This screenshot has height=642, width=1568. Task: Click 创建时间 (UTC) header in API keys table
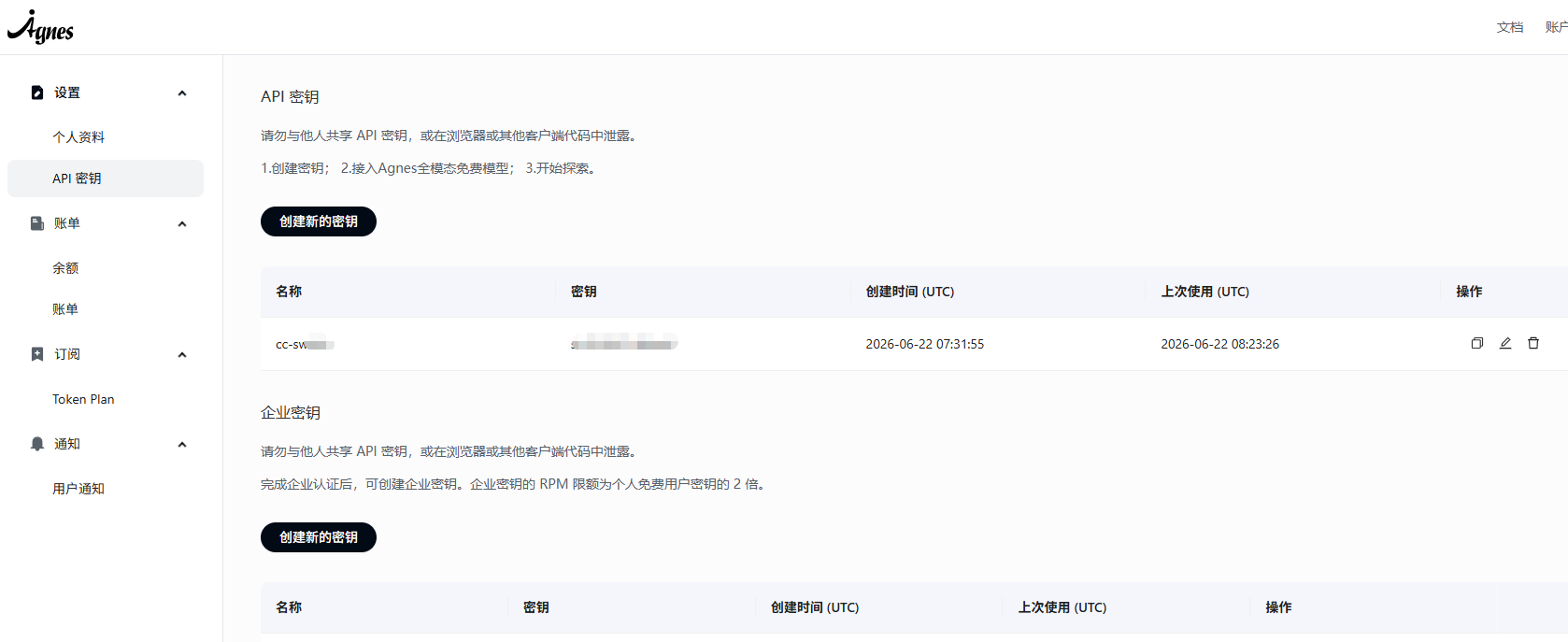(x=910, y=292)
